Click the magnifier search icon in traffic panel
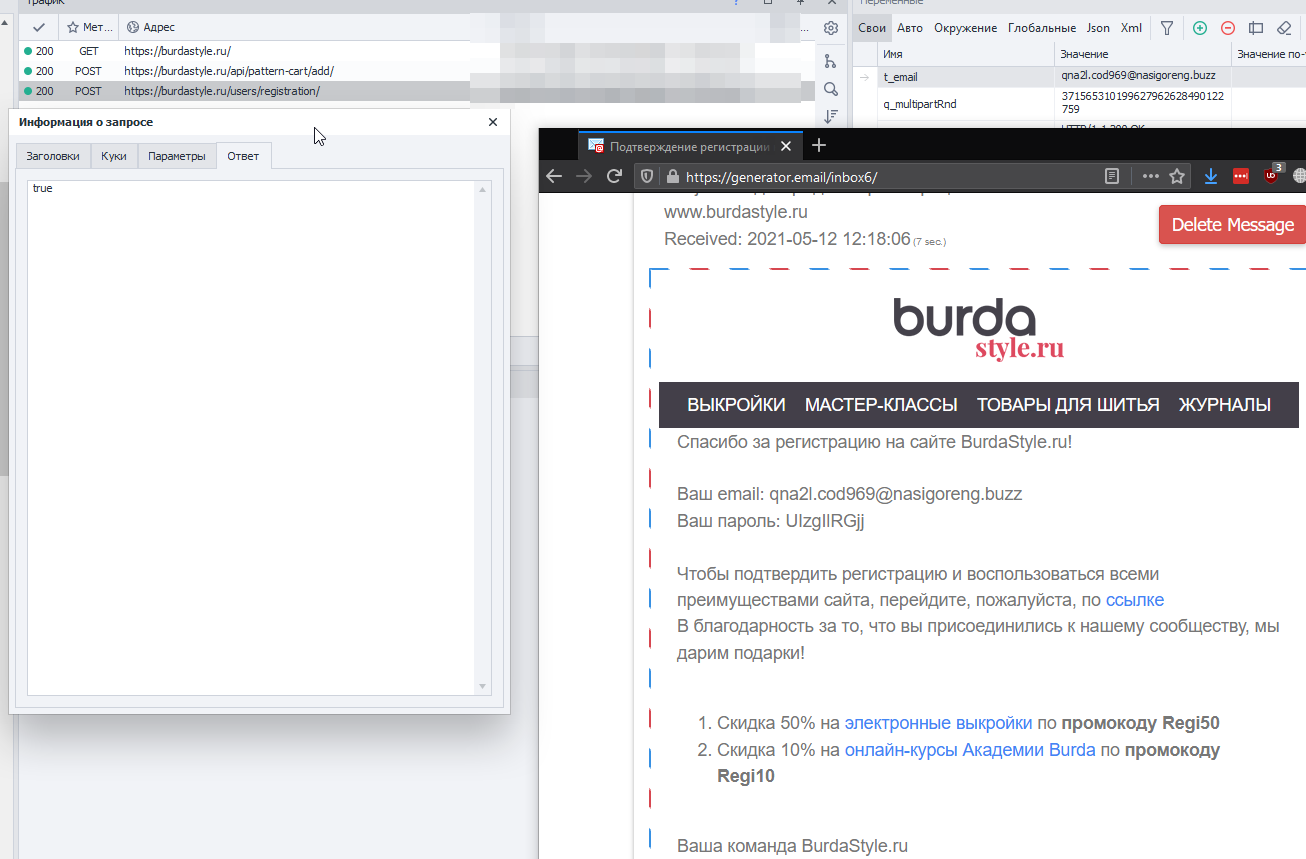 click(830, 89)
